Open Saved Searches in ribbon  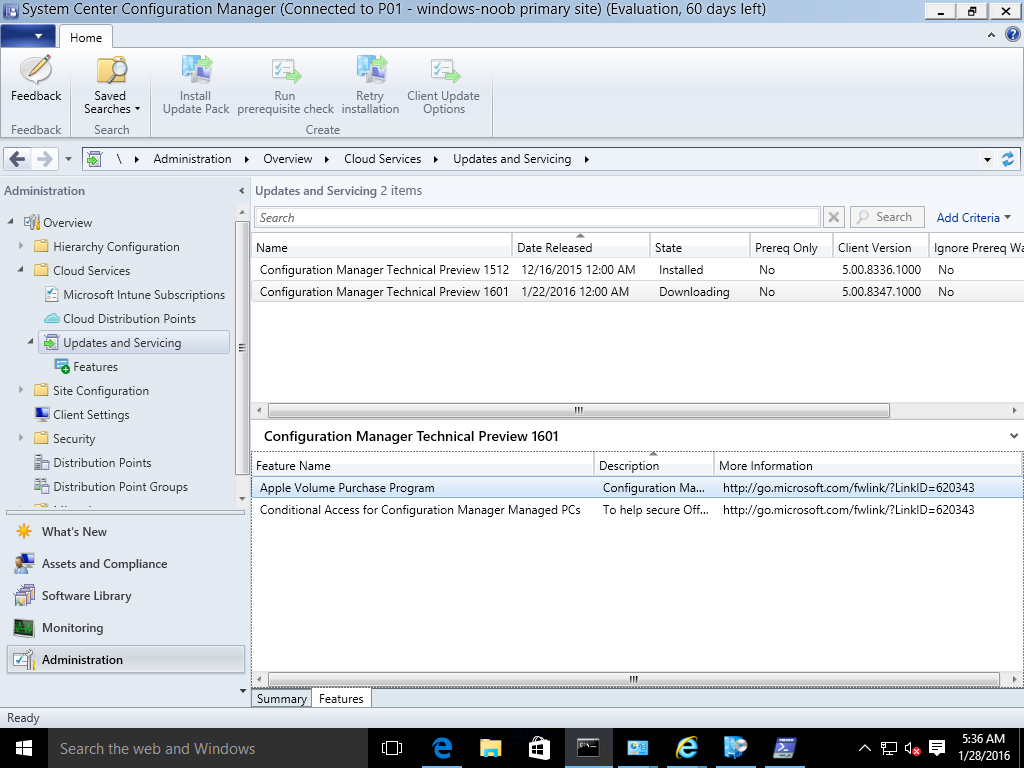[112, 86]
